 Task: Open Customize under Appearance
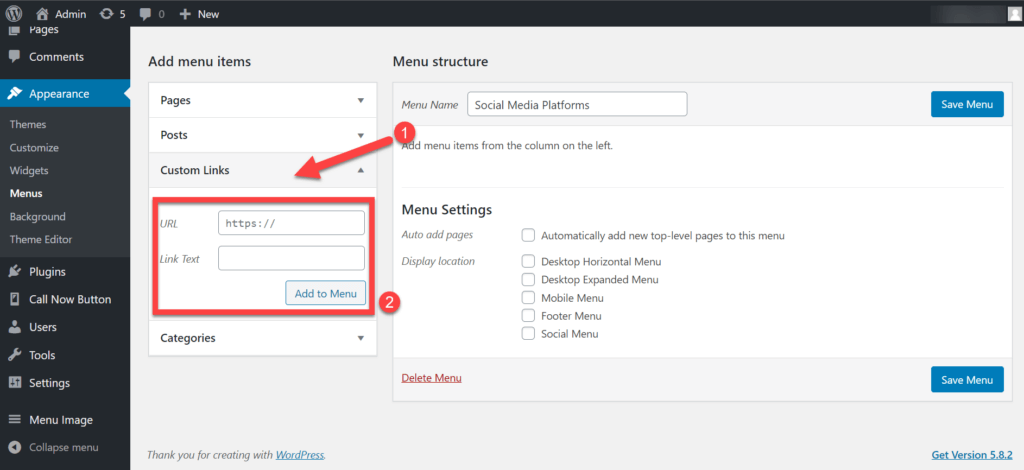click(x=34, y=148)
